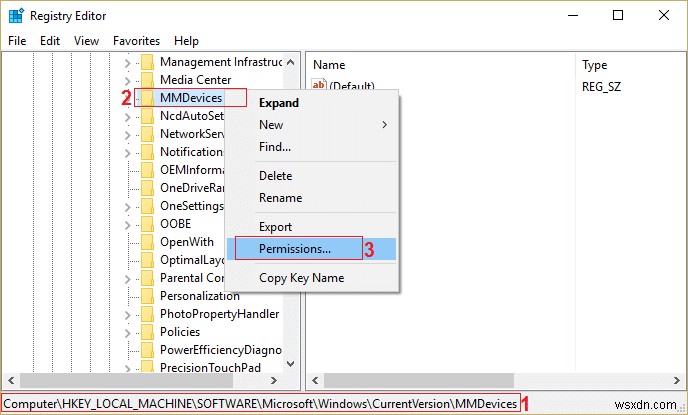688x415 pixels.
Task: Expand the Notifications key
Action: 127,153
